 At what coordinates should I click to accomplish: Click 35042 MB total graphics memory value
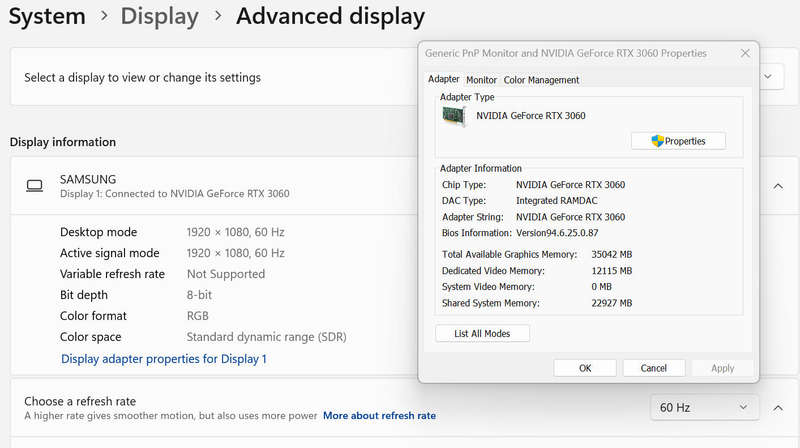coord(612,254)
